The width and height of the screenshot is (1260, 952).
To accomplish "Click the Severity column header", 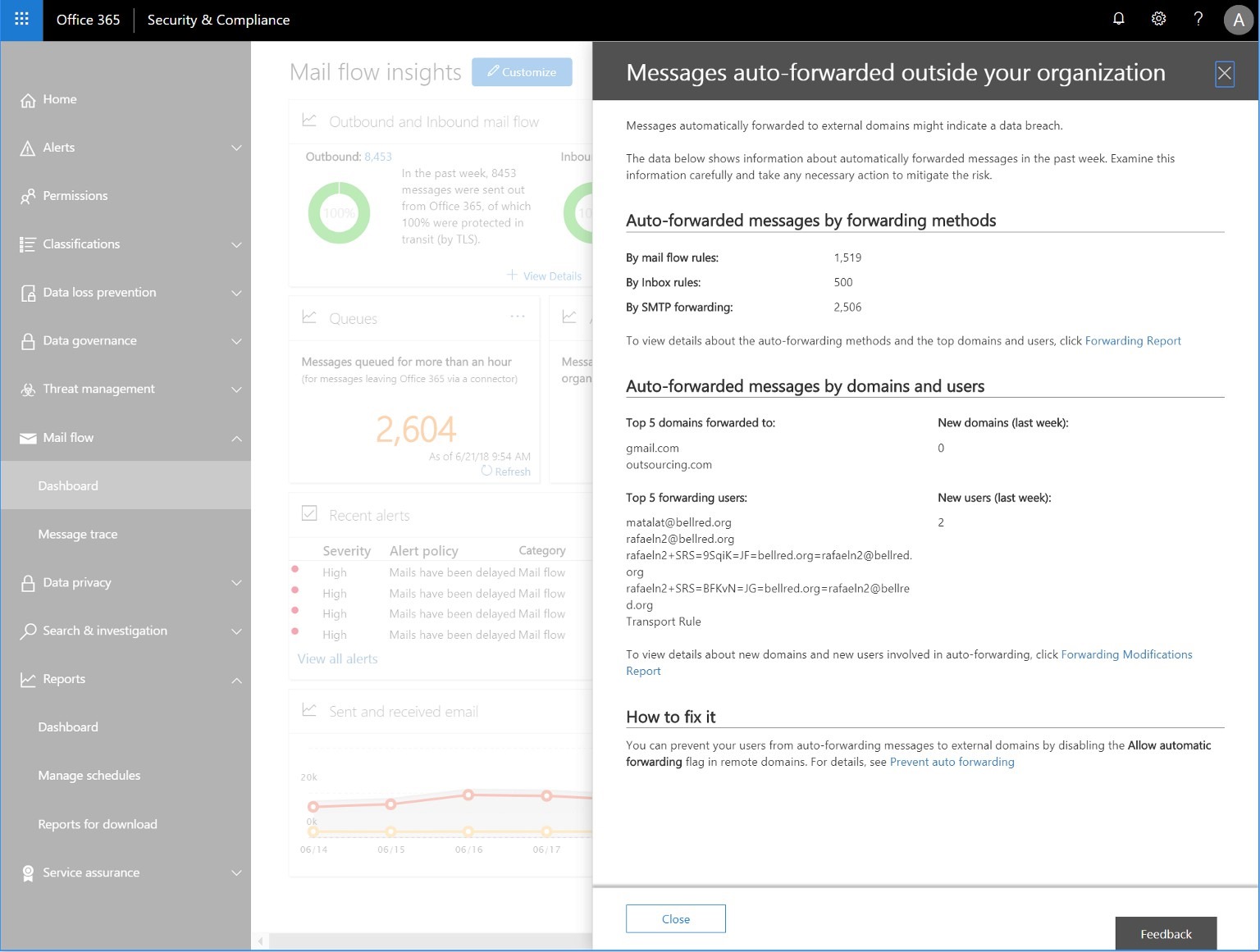I will coord(346,551).
